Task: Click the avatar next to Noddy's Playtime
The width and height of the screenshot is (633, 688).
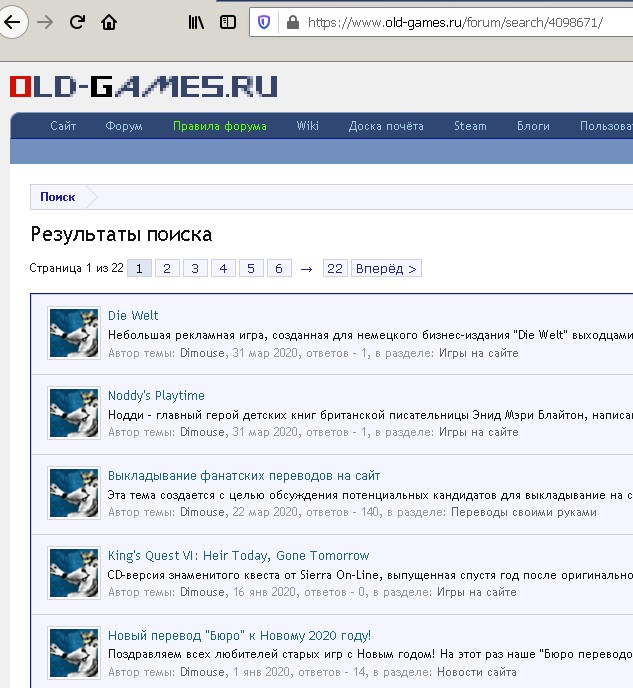Action: pyautogui.click(x=74, y=413)
